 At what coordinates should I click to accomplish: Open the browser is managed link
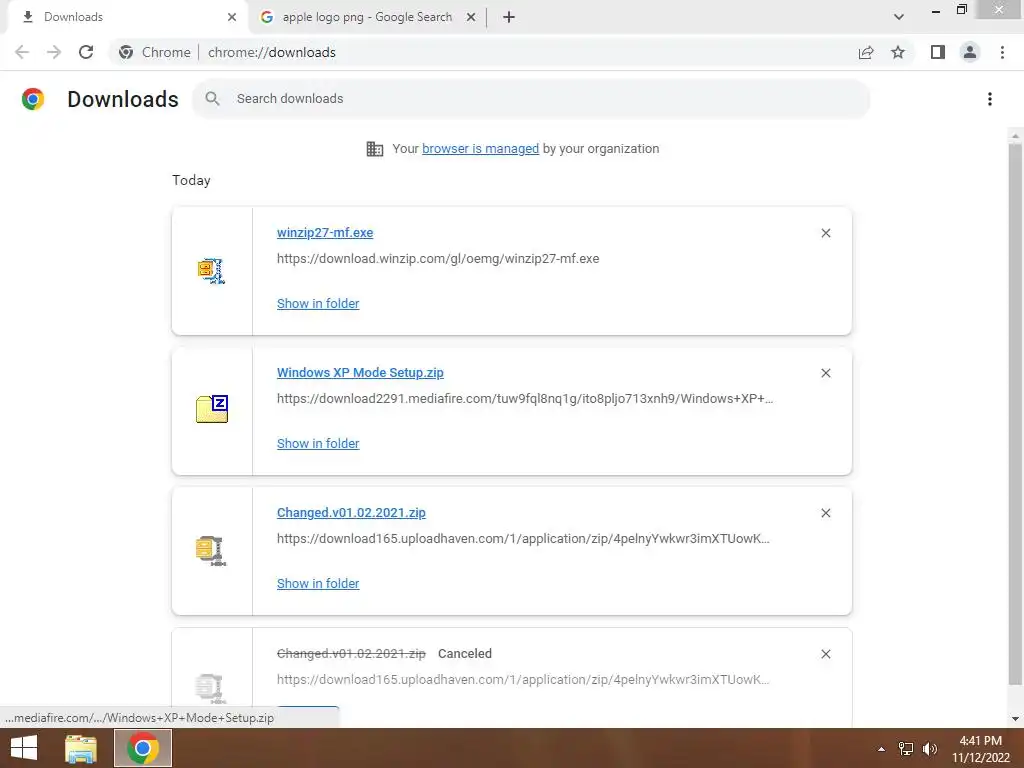481,149
